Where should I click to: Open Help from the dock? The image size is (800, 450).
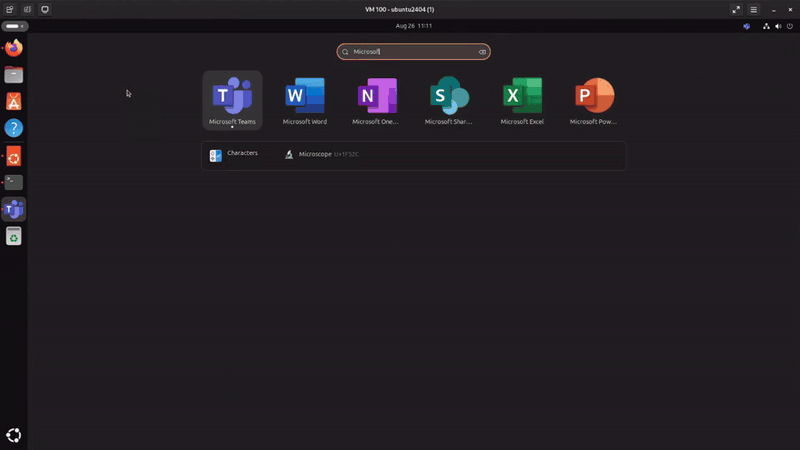14,128
